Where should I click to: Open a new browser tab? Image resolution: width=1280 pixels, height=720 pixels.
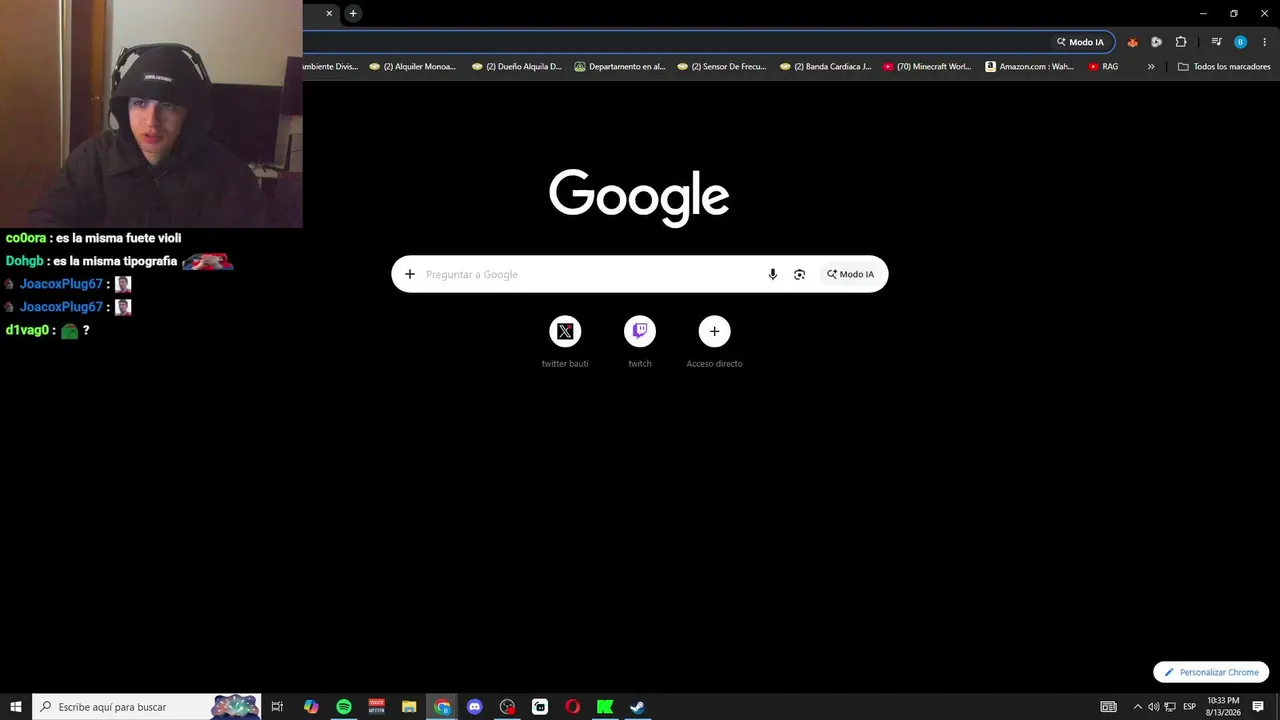click(353, 13)
